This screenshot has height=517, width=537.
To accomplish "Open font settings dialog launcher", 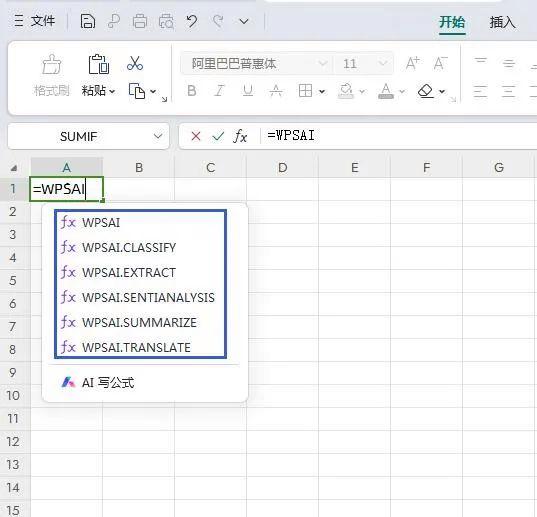I will click(x=453, y=99).
